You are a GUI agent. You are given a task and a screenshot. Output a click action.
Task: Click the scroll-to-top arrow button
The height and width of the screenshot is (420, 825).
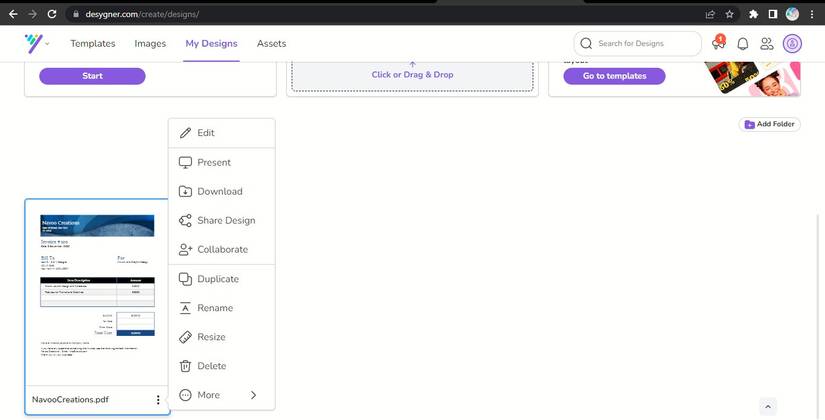coord(768,407)
